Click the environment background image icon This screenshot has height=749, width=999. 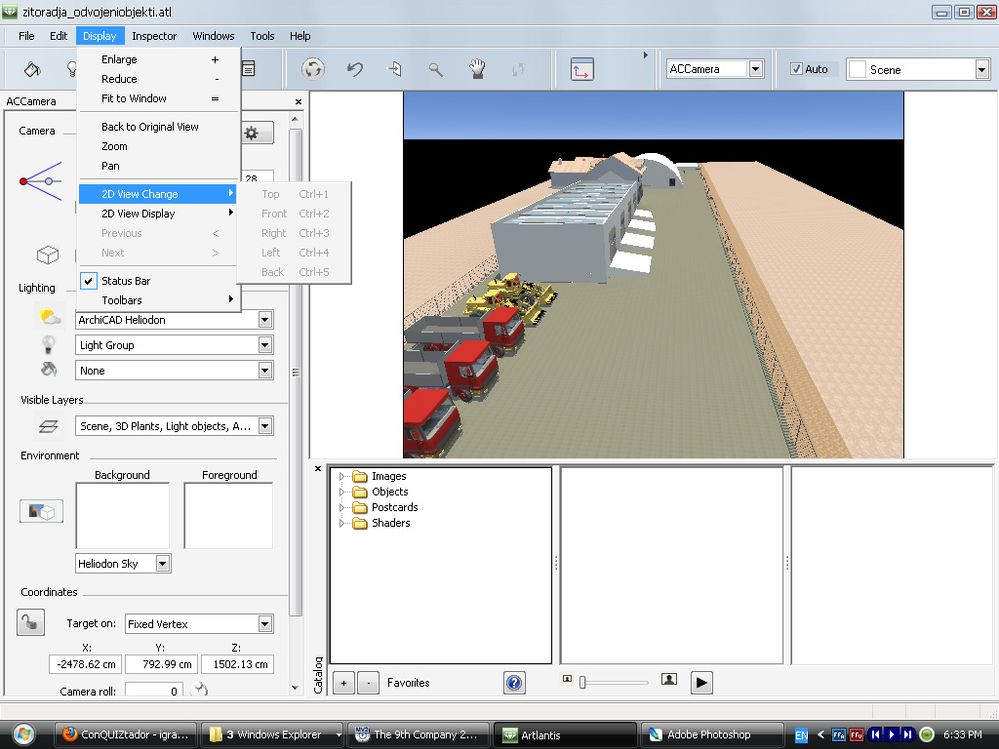point(42,511)
